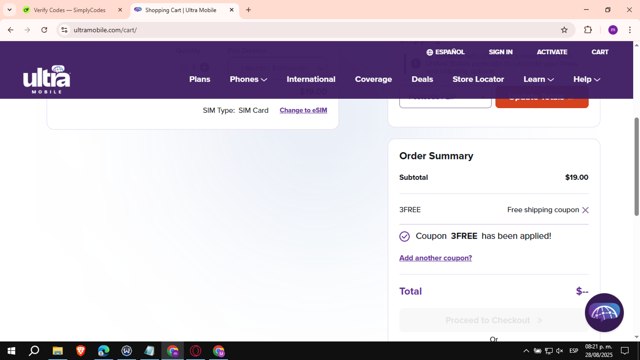Go back to the previous page

11,30
